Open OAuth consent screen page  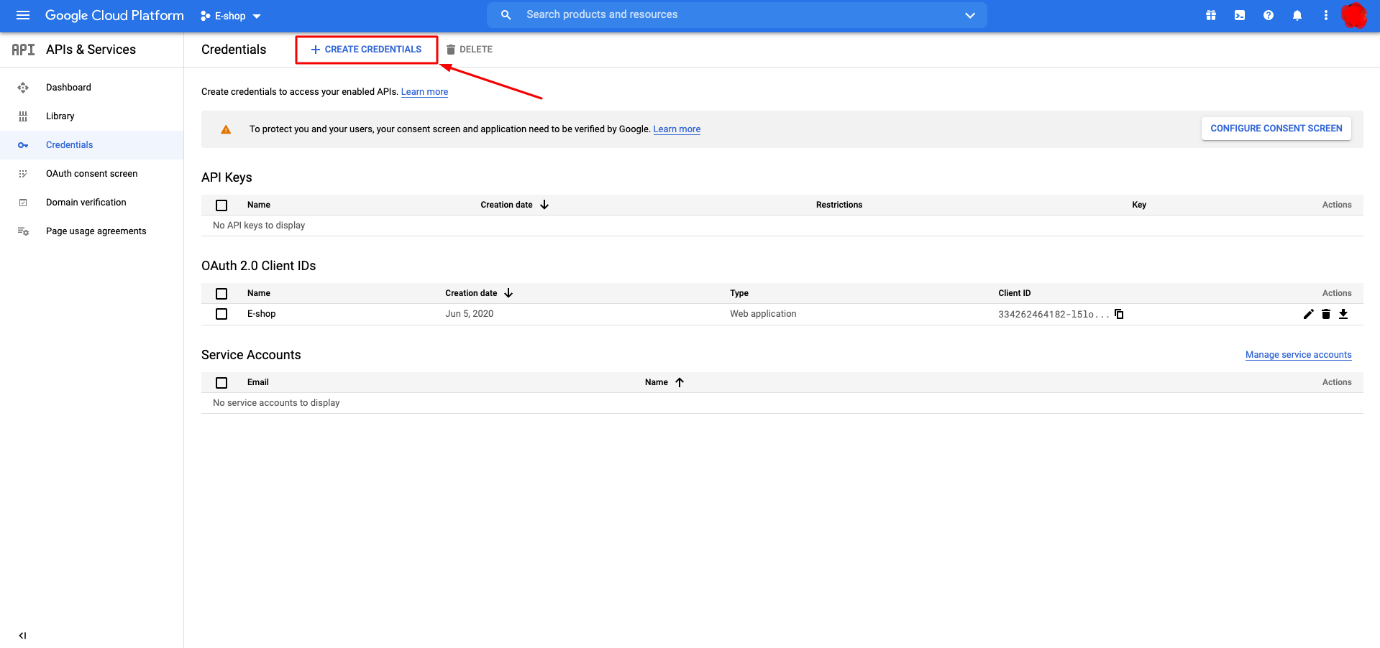pos(92,174)
